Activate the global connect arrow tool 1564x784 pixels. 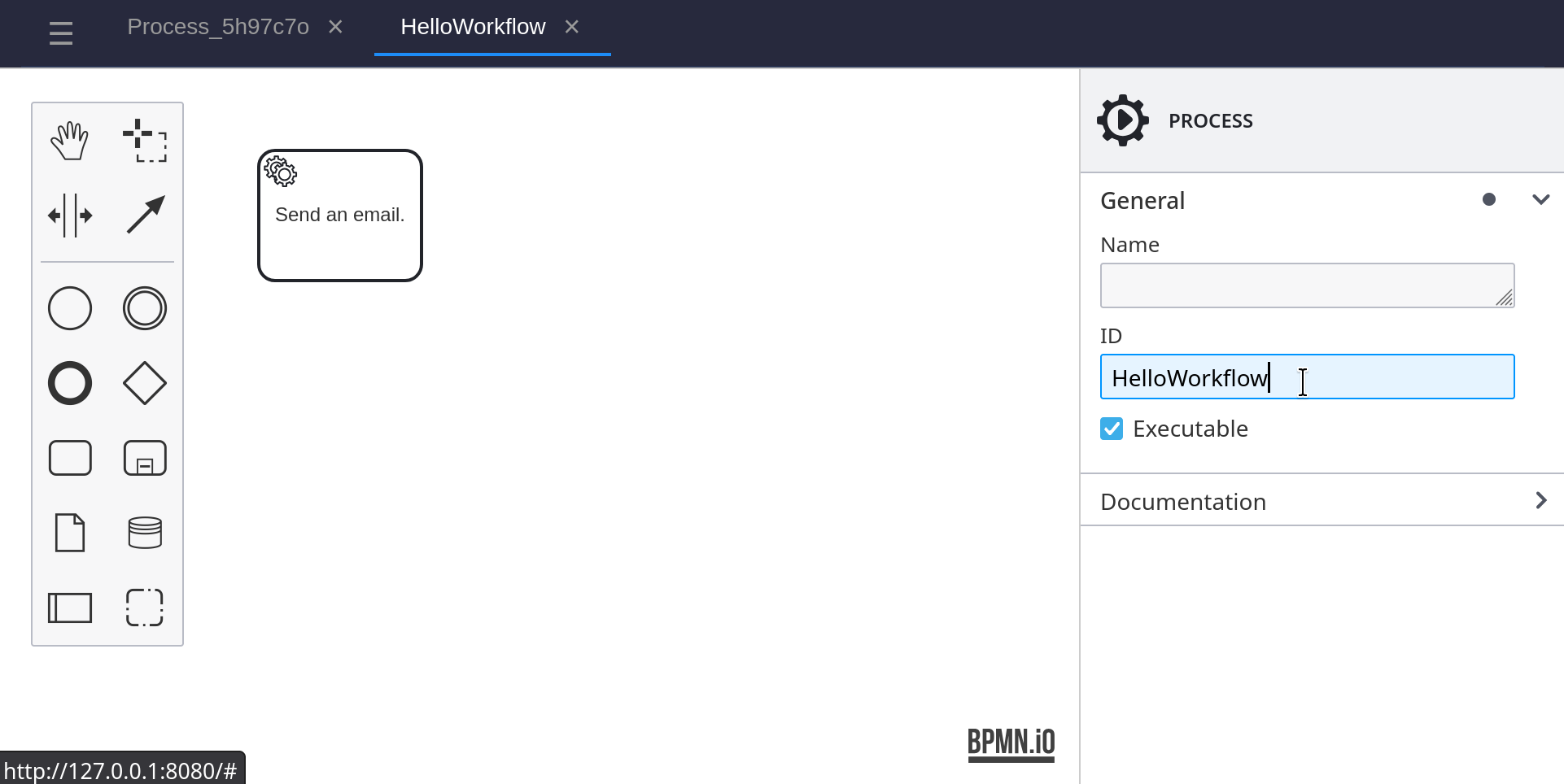click(x=145, y=216)
